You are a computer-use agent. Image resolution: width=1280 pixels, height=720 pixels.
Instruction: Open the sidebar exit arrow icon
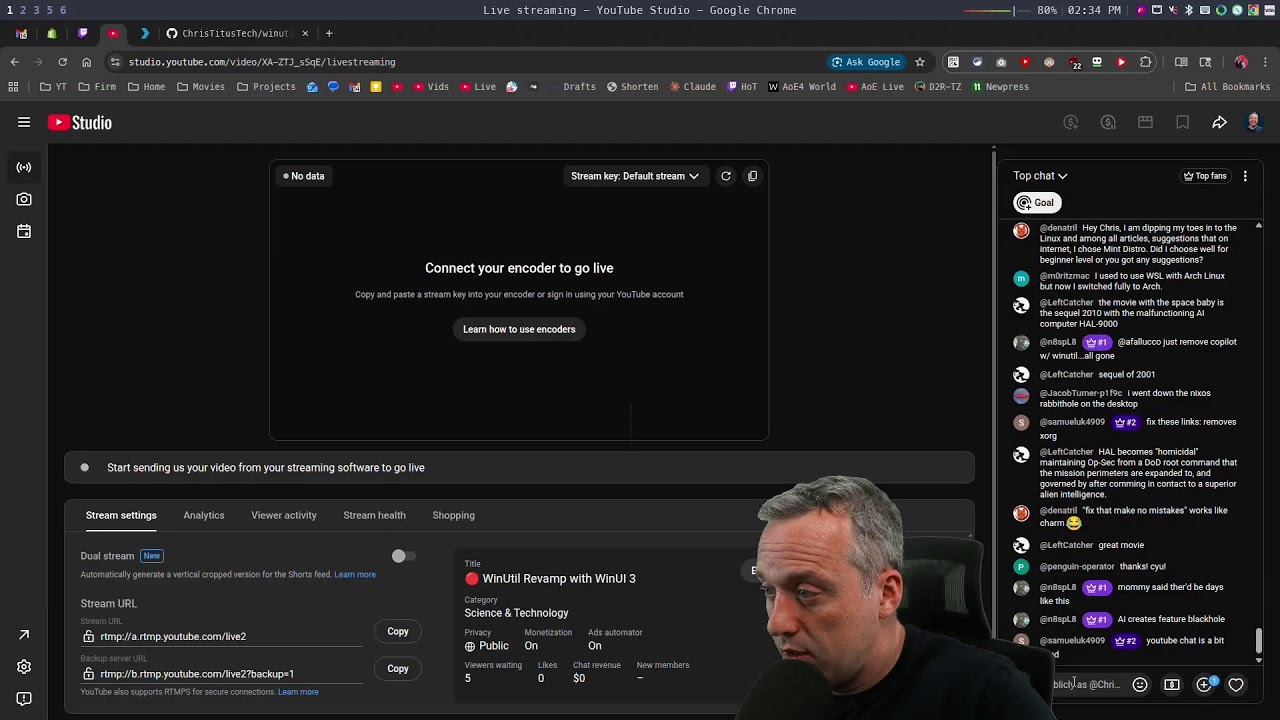pyautogui.click(x=24, y=635)
